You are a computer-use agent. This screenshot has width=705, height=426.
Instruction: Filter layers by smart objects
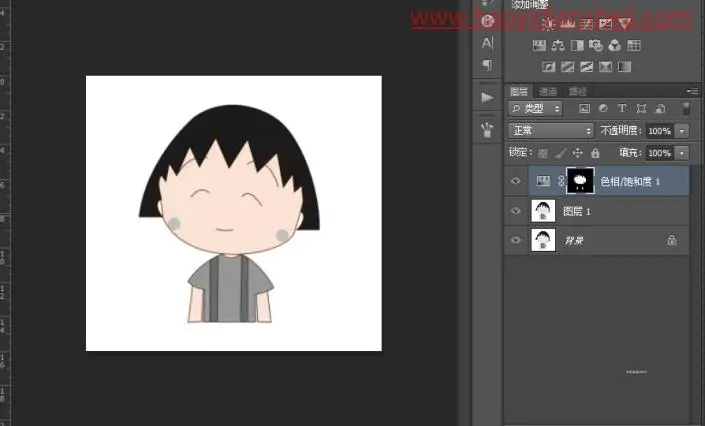coord(660,108)
